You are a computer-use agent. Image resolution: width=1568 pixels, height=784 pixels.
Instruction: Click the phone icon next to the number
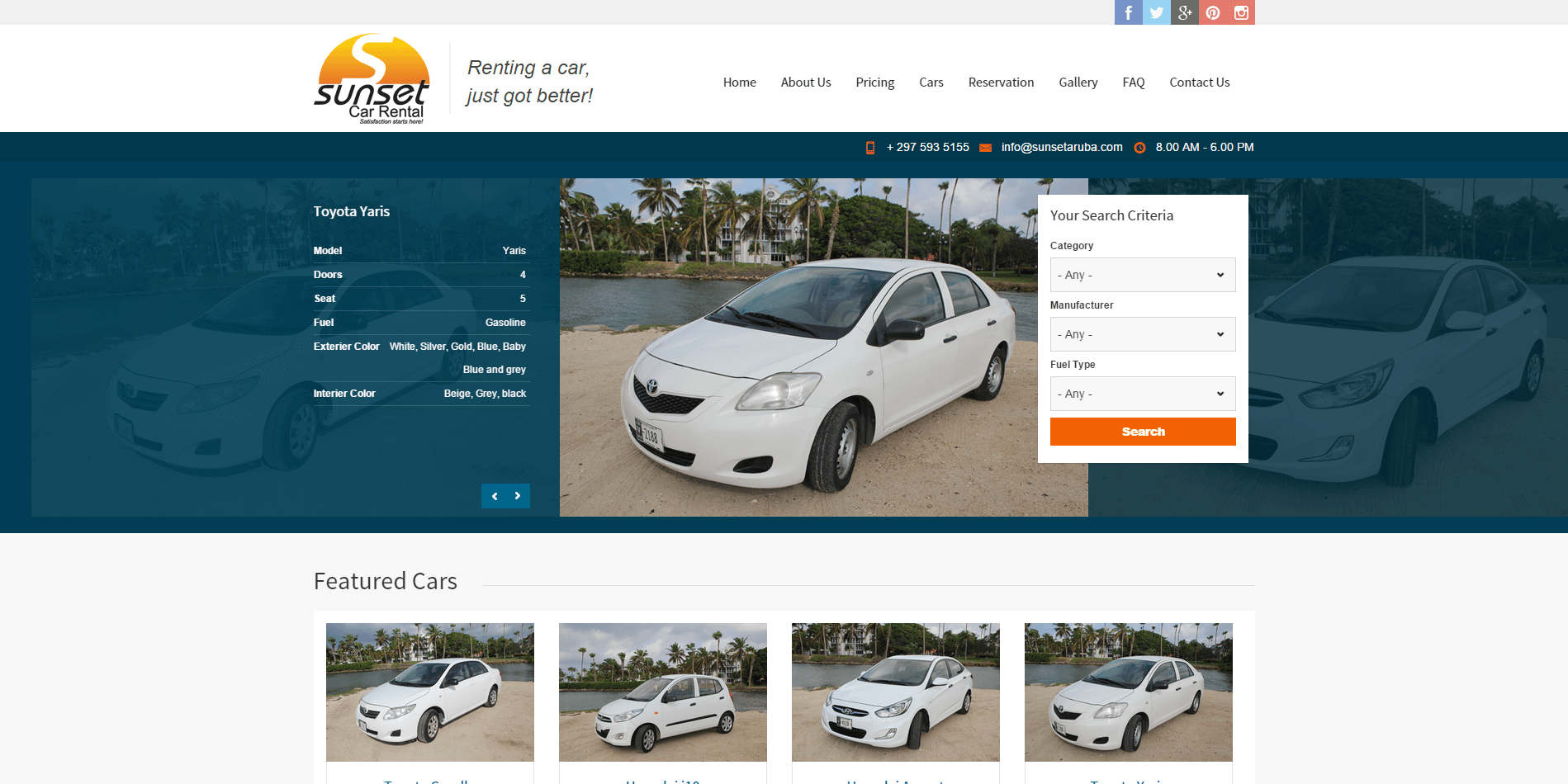pyautogui.click(x=871, y=147)
